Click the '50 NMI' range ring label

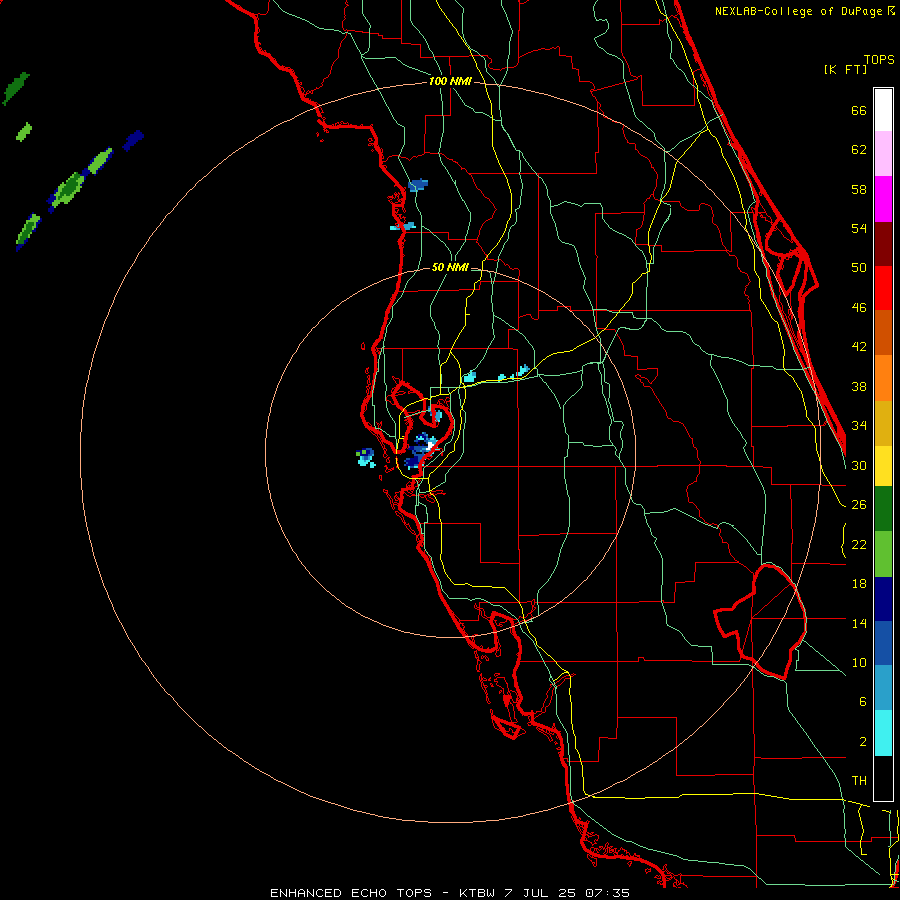tap(450, 267)
